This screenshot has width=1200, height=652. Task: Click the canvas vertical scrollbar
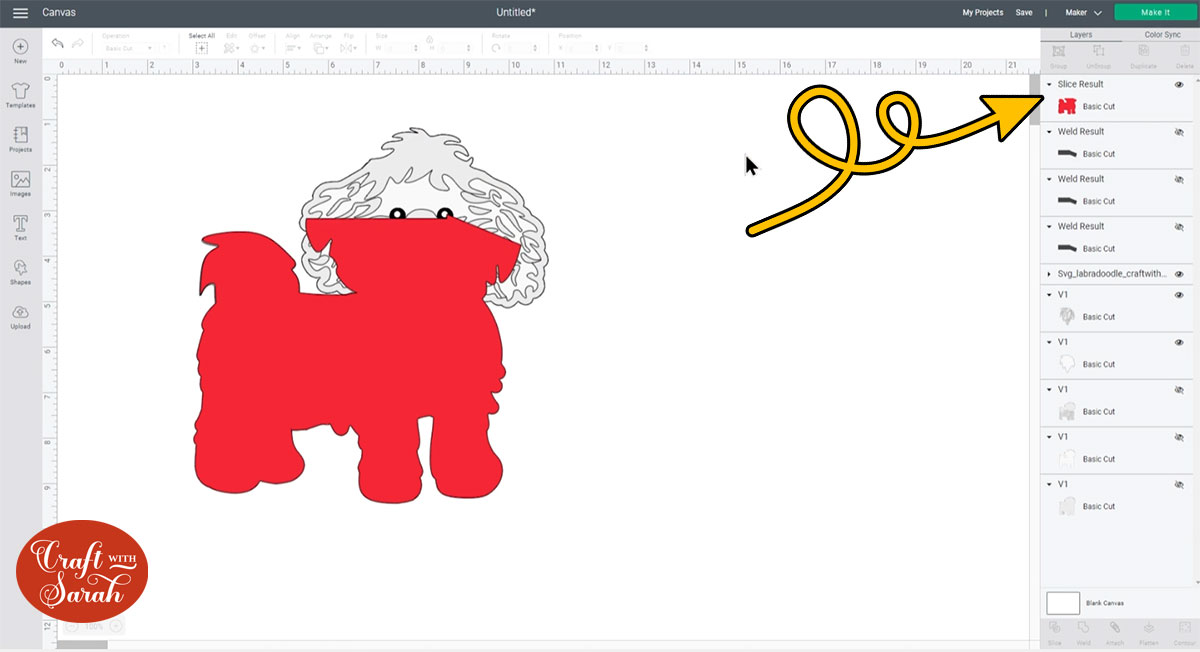[x=1035, y=98]
